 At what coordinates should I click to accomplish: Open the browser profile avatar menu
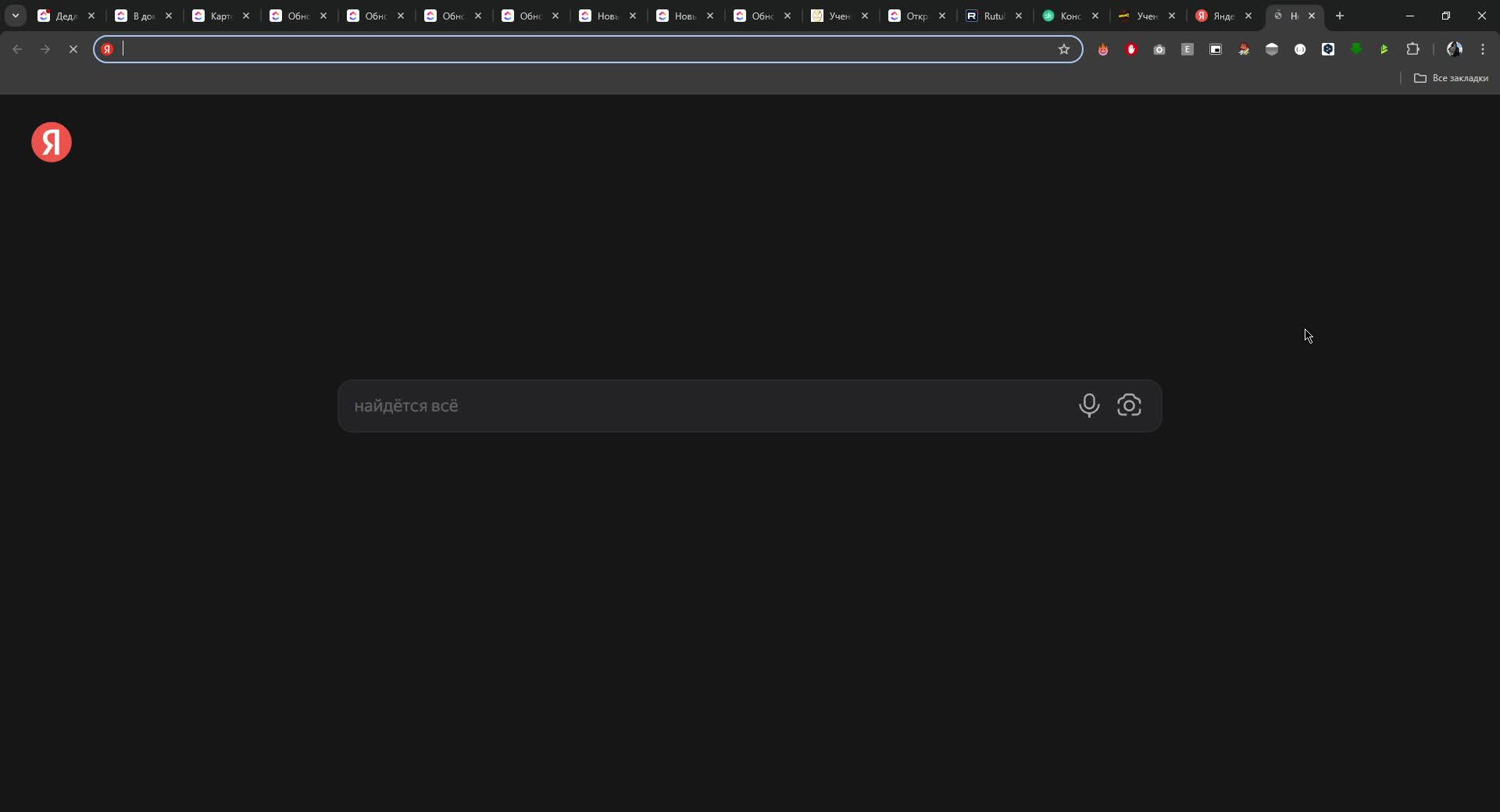point(1455,48)
